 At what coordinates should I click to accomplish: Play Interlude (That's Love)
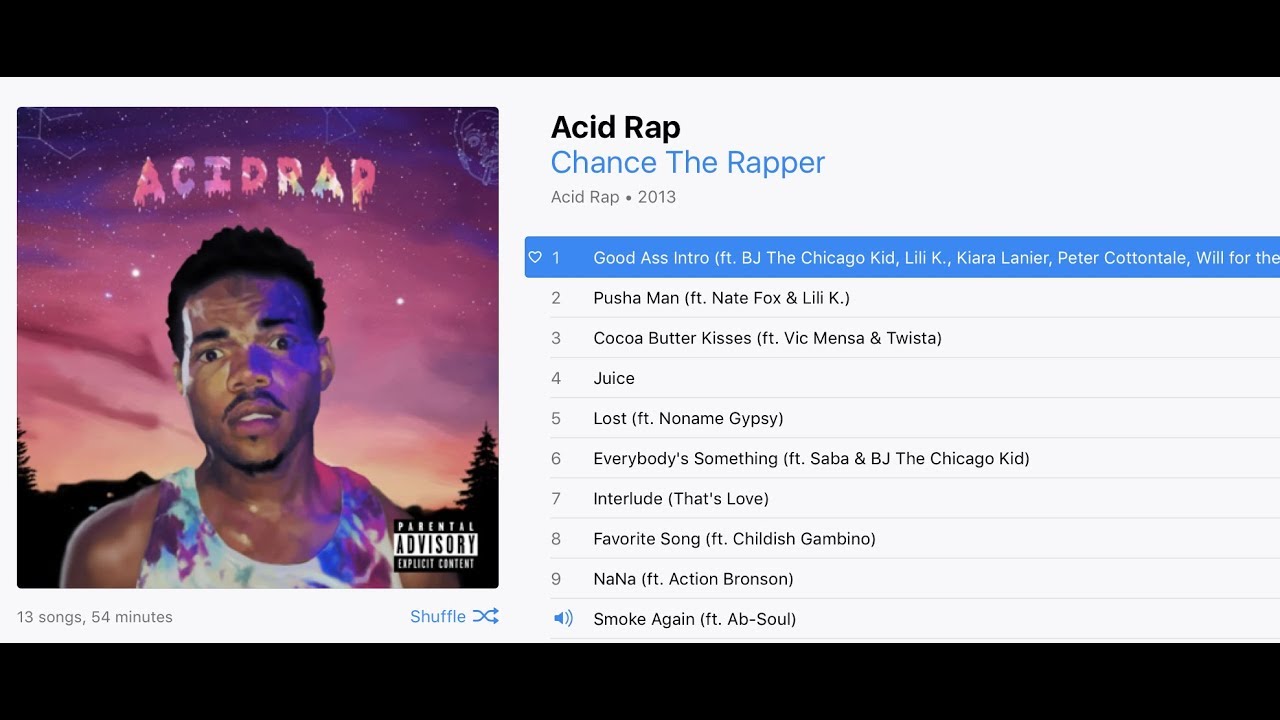[x=915, y=498]
